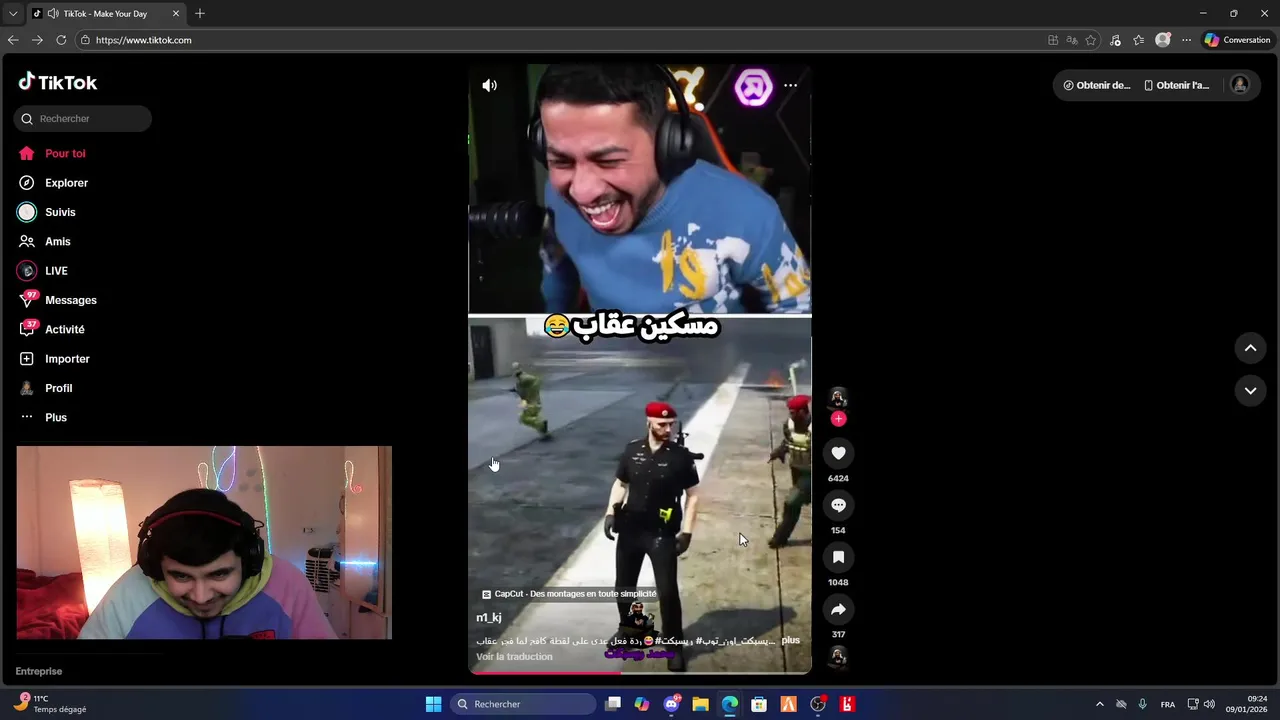Viewport: 1280px width, 720px height.
Task: Open the comments speech bubble icon
Action: coord(838,505)
